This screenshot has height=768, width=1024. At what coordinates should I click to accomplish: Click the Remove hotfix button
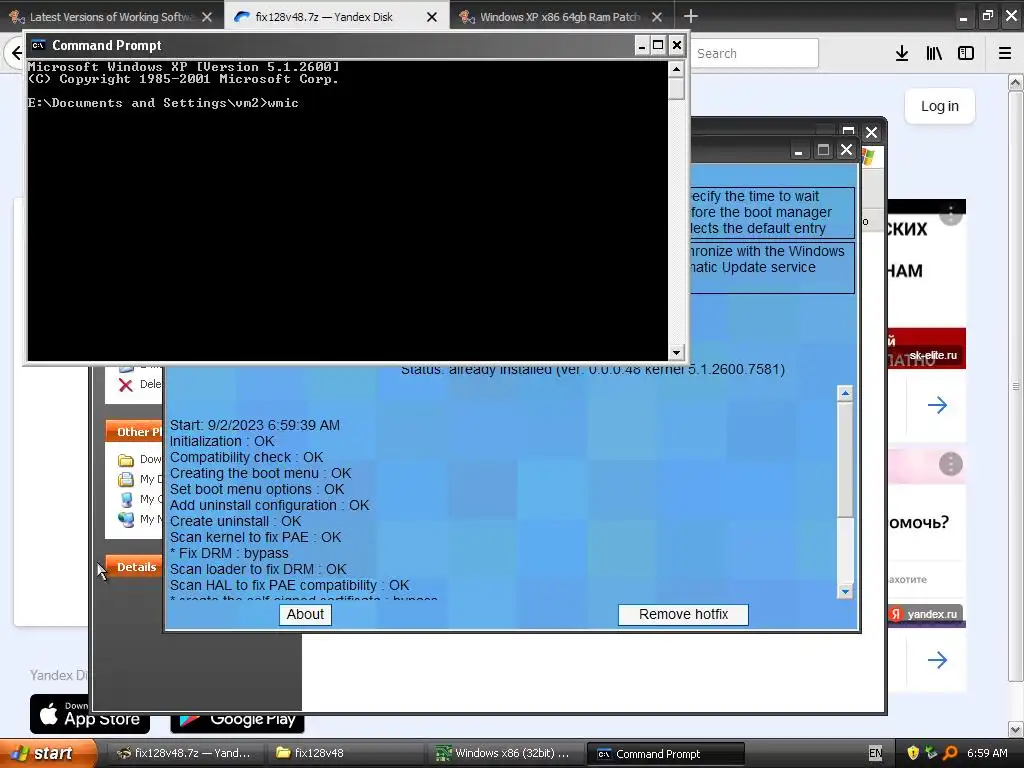click(x=683, y=615)
